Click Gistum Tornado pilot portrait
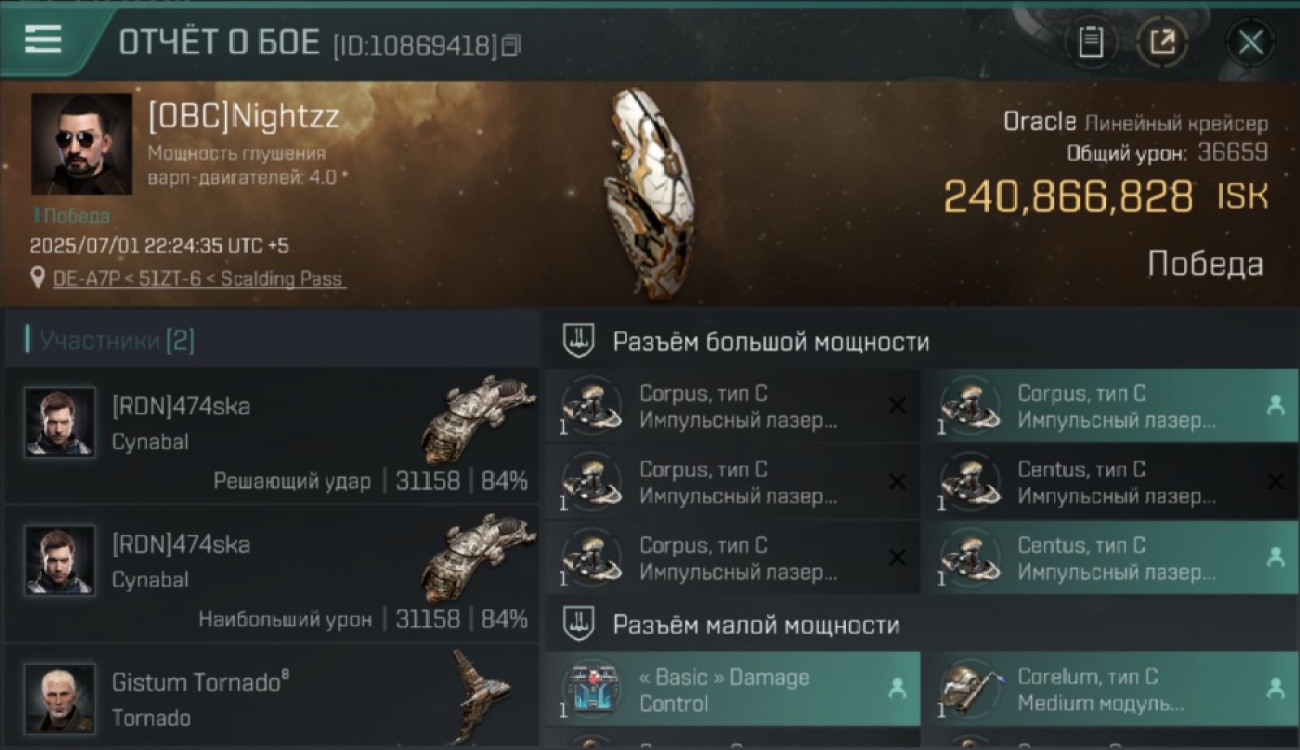Image resolution: width=1300 pixels, height=750 pixels. tap(60, 698)
